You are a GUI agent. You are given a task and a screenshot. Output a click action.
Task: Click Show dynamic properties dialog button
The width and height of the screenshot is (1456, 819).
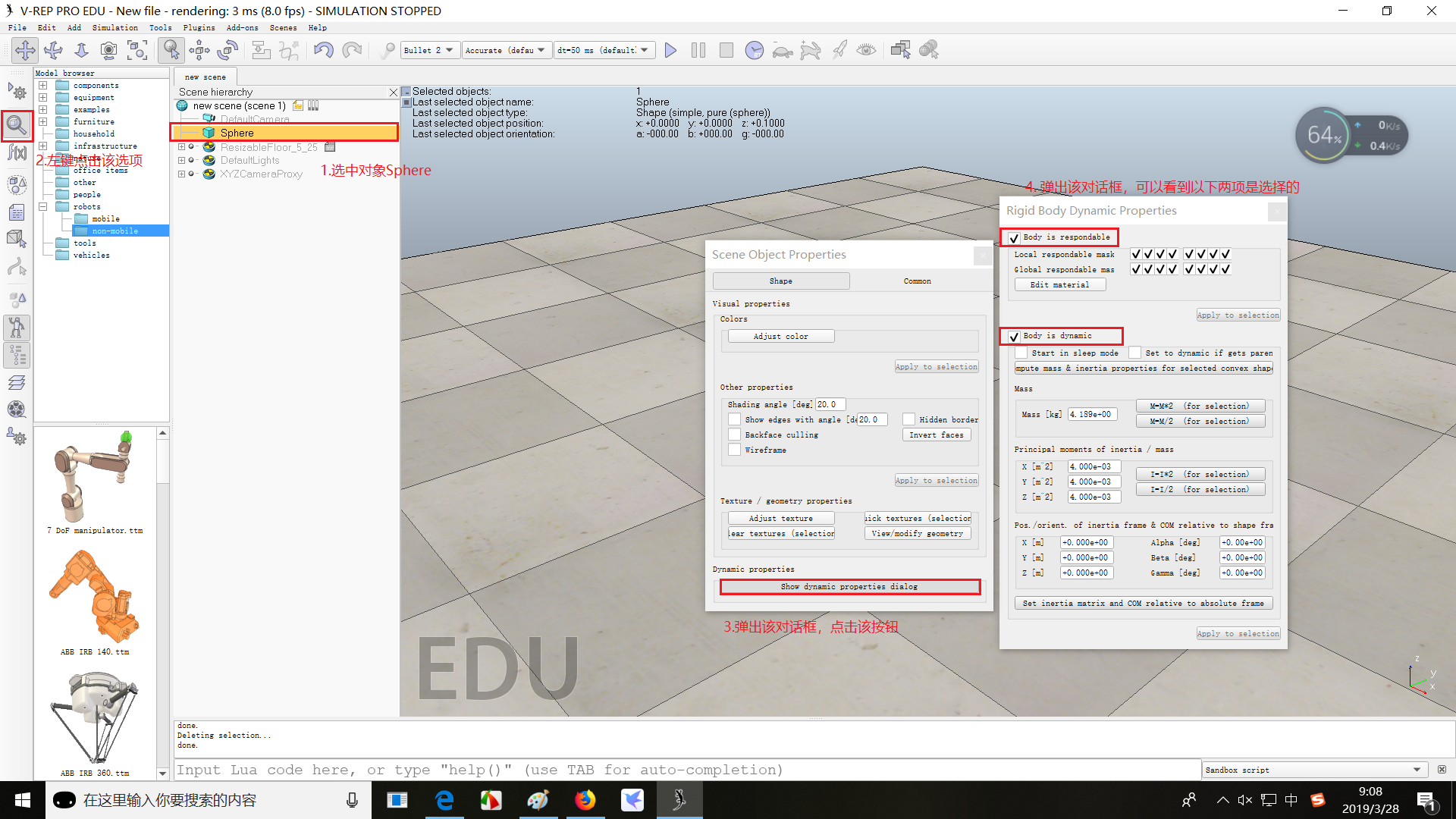click(x=849, y=587)
